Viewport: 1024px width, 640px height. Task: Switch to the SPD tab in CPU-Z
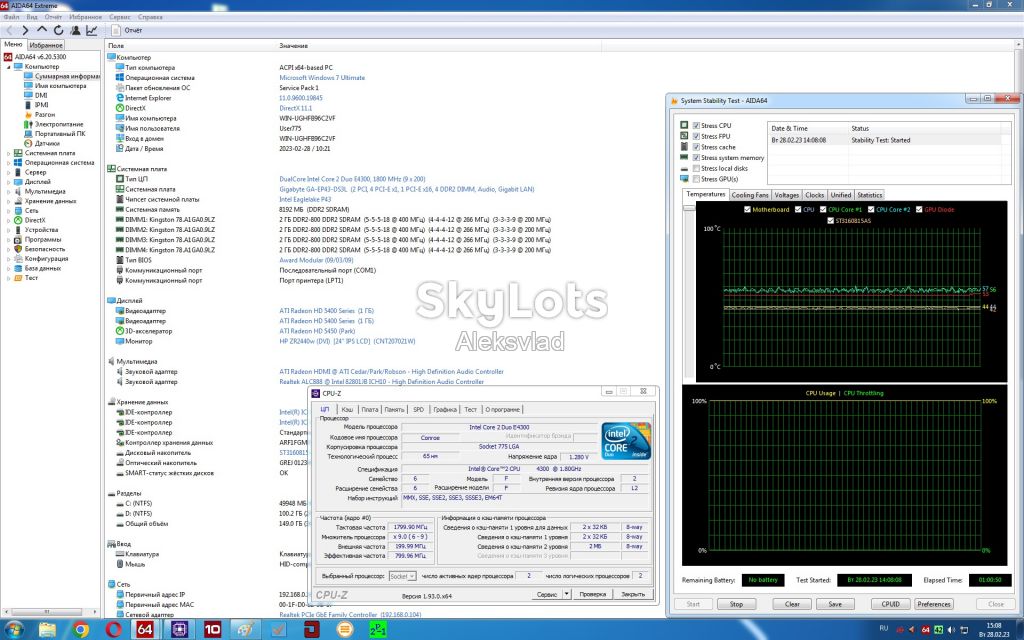point(418,409)
